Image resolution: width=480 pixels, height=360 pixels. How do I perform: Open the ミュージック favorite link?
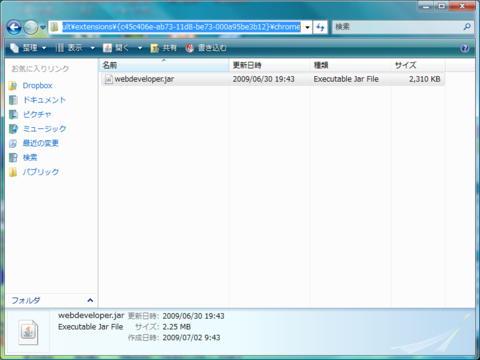(44, 129)
